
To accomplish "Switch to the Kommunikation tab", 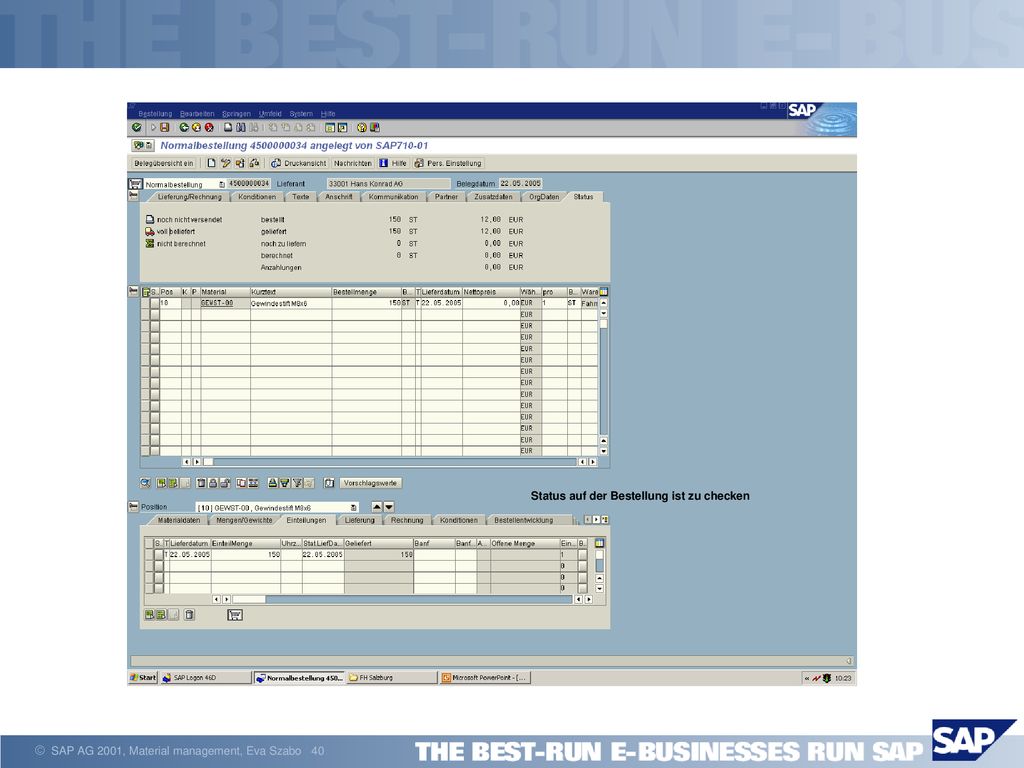I will click(x=393, y=197).
